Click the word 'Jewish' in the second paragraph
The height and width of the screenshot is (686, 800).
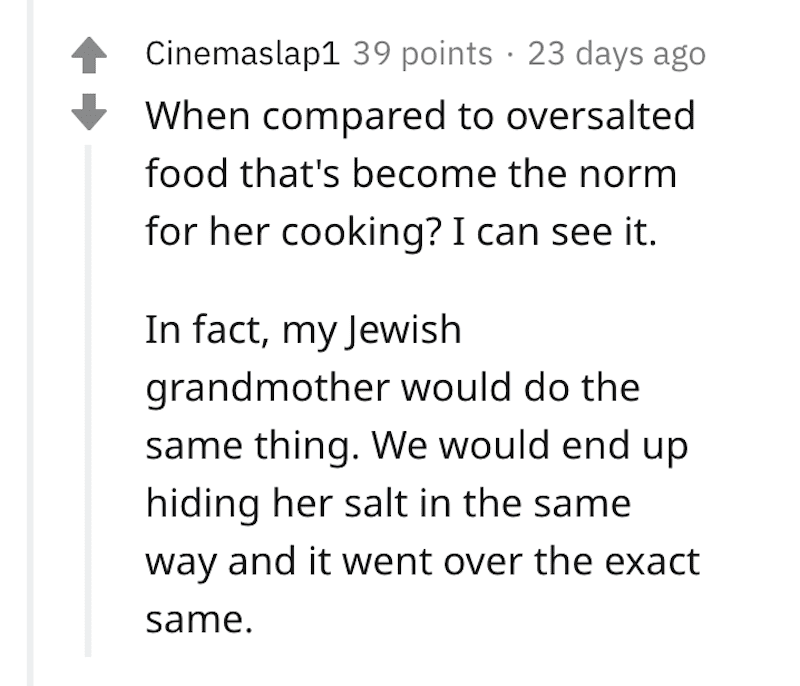click(x=403, y=330)
